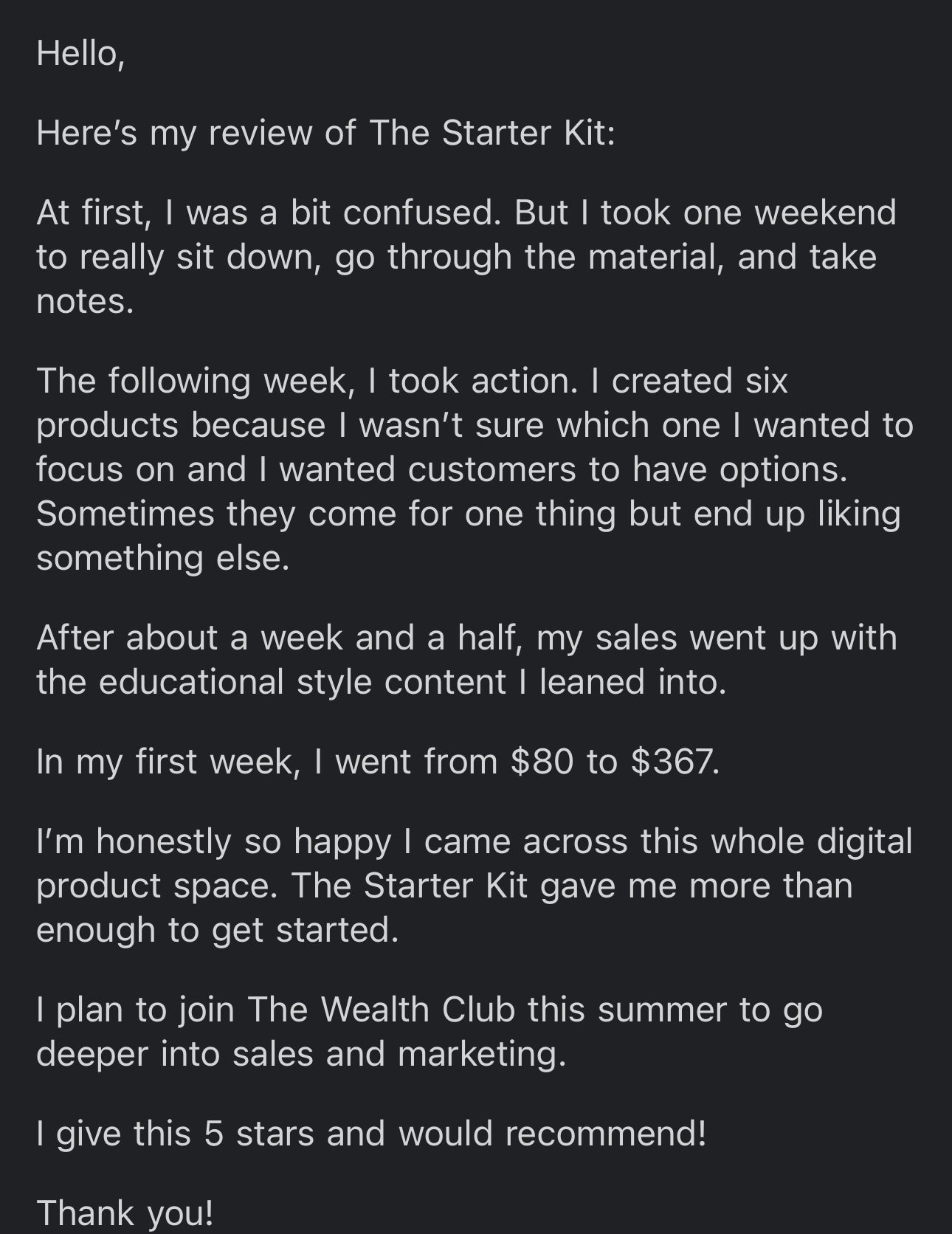952x1234 pixels.
Task: Tap the closing "Thank you!" line
Action: (125, 1213)
